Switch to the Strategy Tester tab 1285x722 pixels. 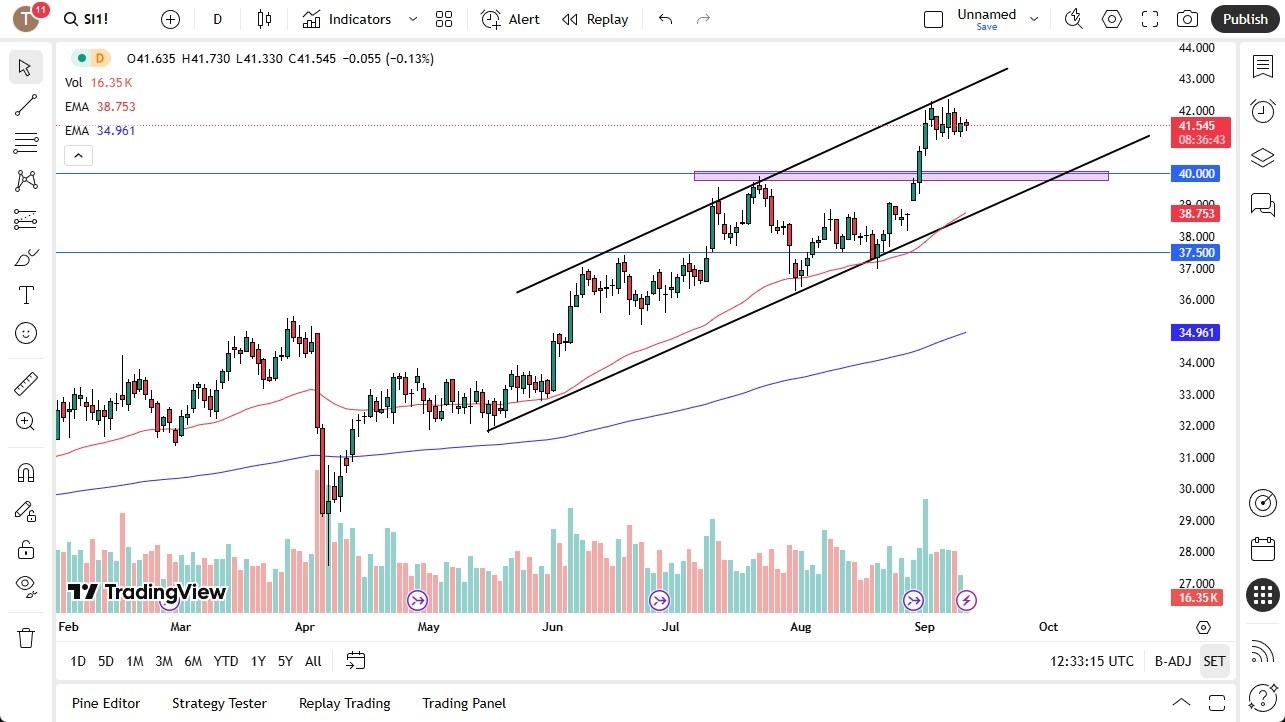click(x=219, y=703)
